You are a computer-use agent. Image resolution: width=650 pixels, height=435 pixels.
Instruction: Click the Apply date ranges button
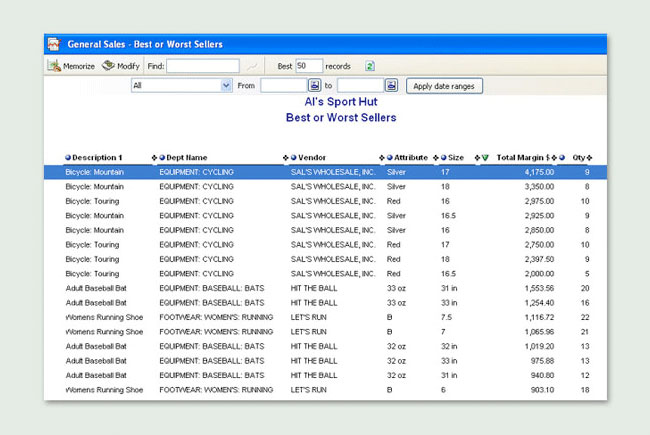[444, 86]
